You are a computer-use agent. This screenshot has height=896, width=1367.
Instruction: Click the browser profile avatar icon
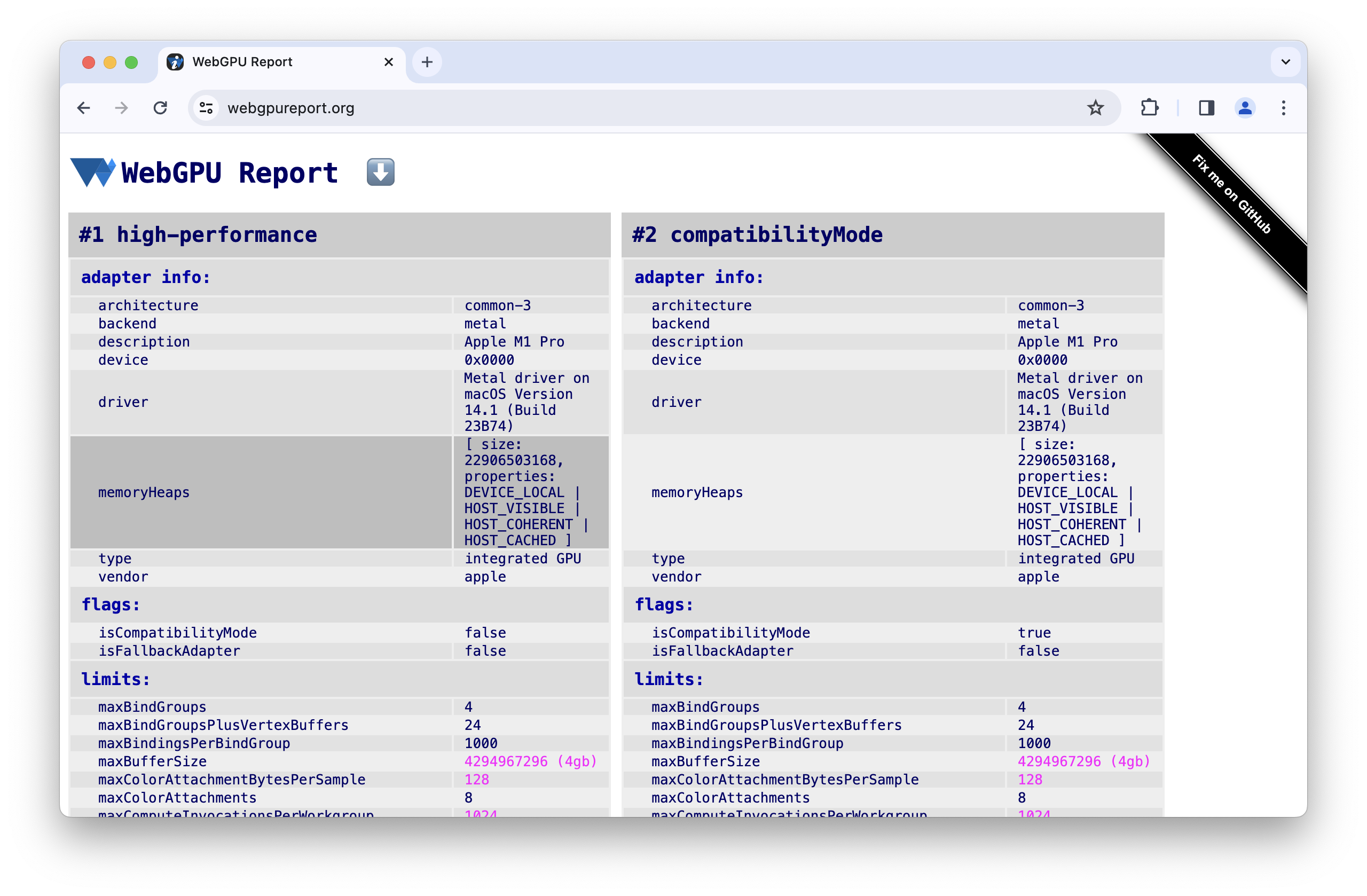pos(1246,108)
